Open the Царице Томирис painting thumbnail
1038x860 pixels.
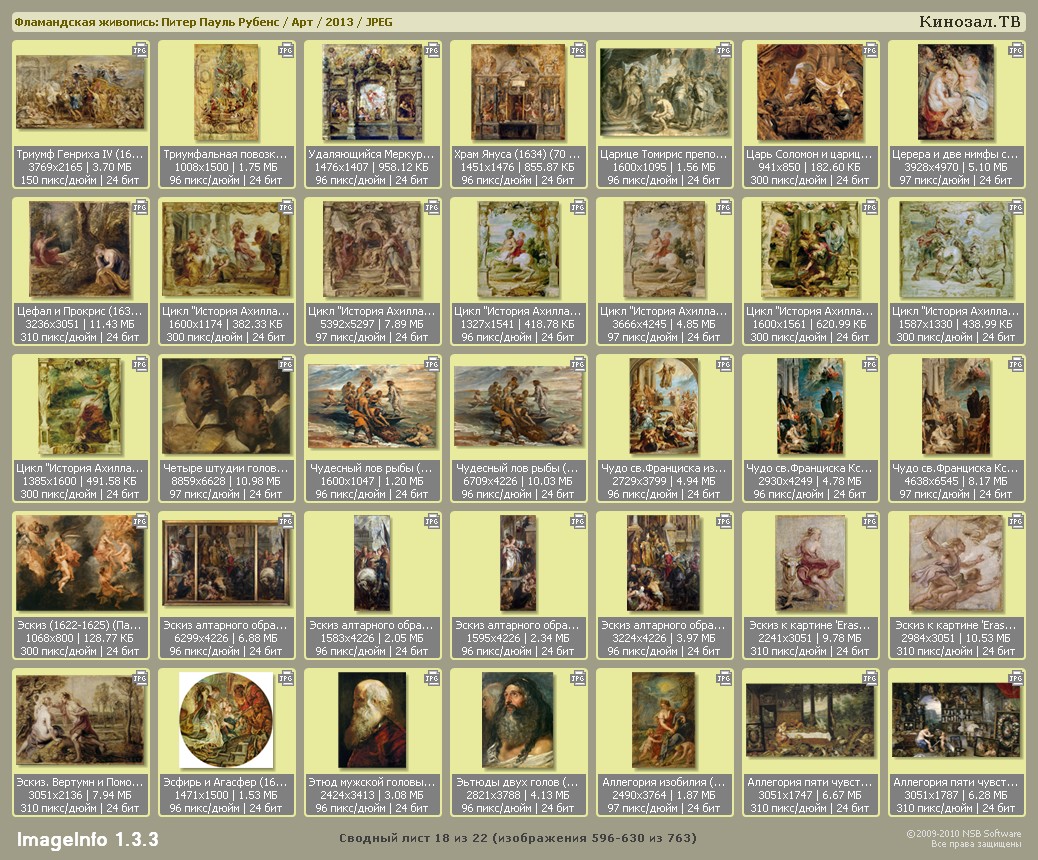[664, 92]
